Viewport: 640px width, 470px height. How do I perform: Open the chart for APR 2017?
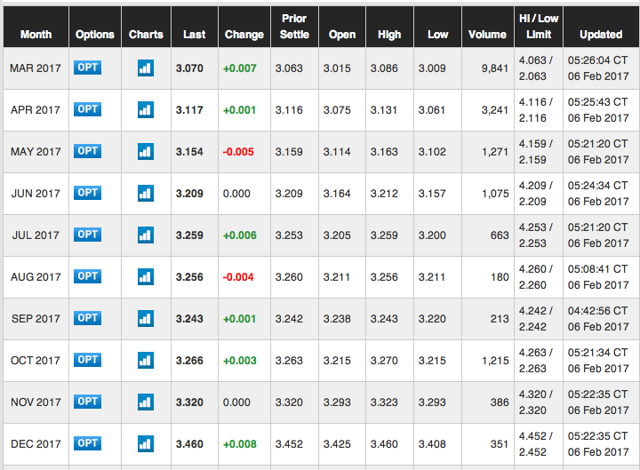click(x=146, y=110)
